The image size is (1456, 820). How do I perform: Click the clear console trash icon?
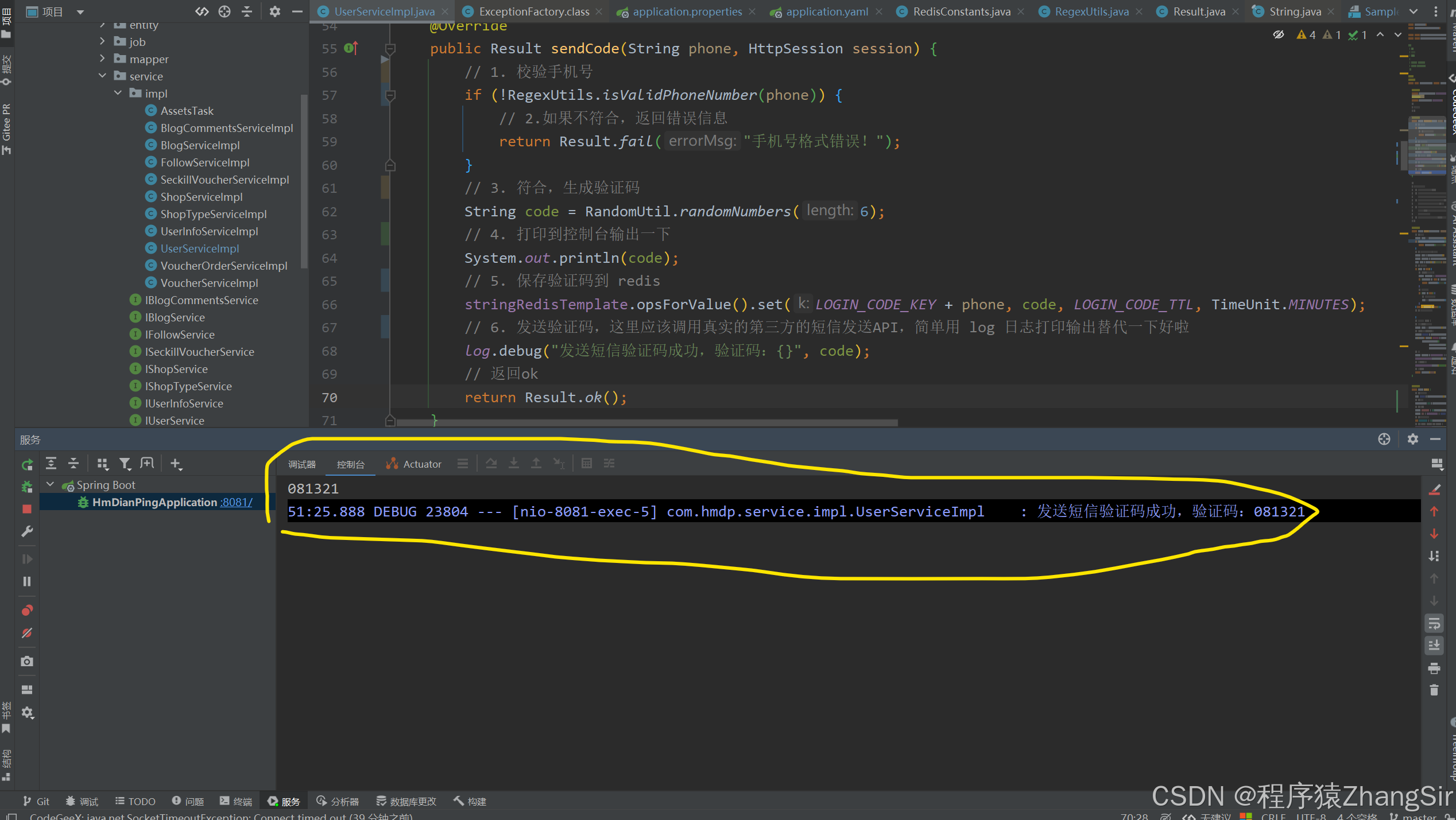tap(1434, 690)
